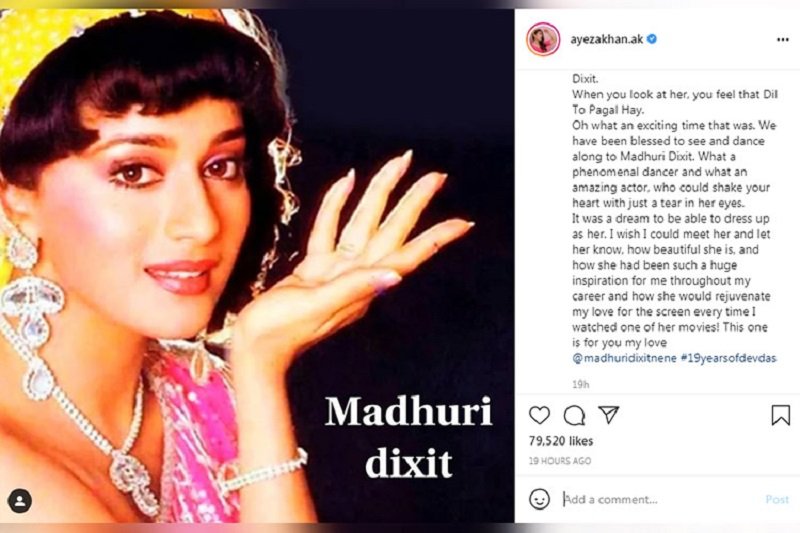Click the caption text about Dil To Pagal Hay

674,102
